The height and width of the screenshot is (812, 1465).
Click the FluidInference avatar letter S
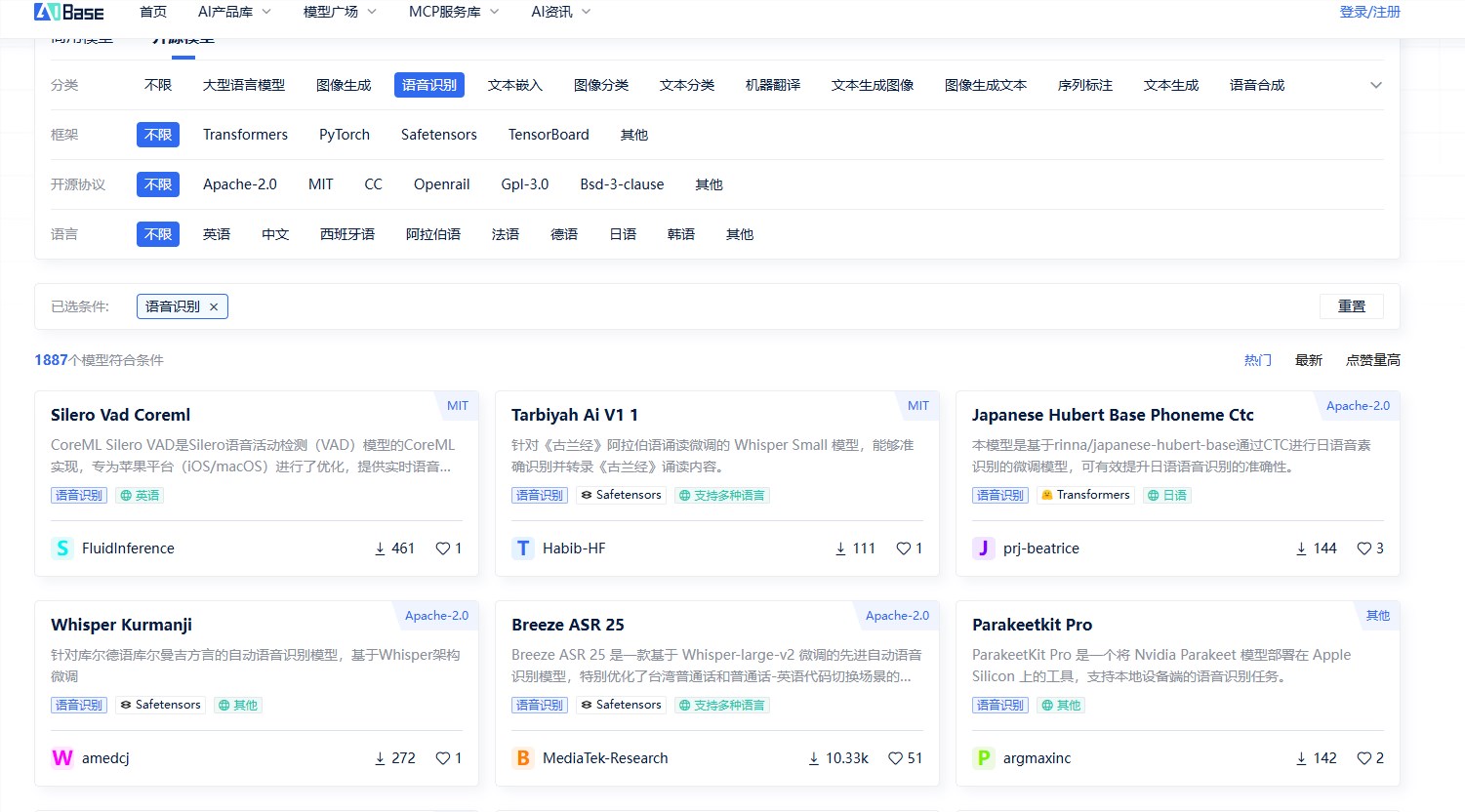tap(62, 548)
